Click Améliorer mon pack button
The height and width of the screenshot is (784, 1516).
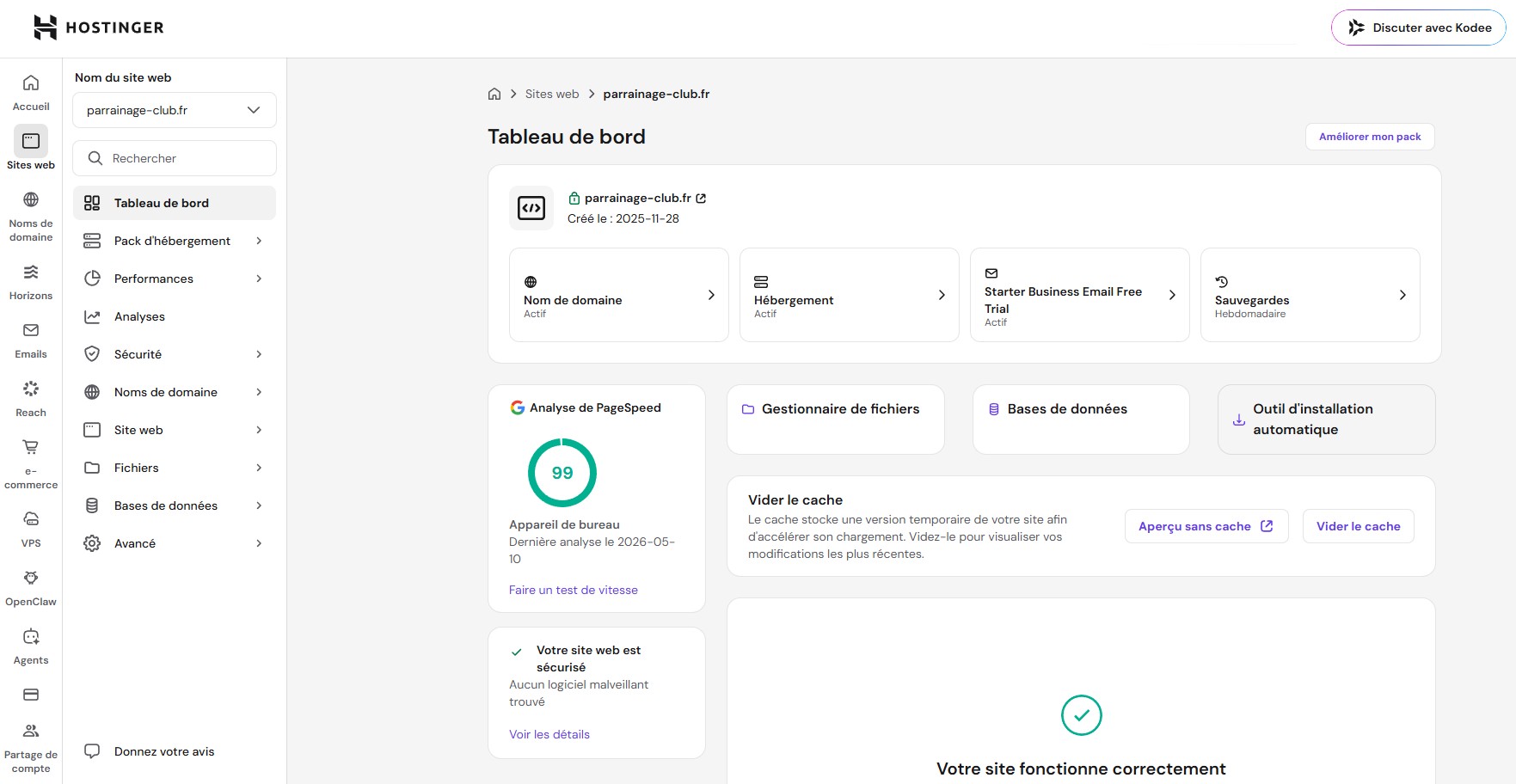tap(1370, 137)
